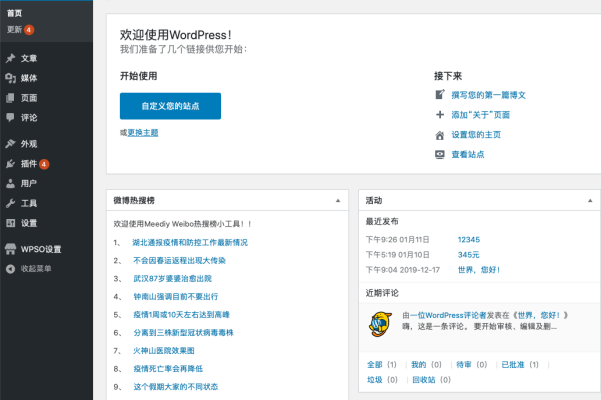Open recent post 12345
601x400 pixels.
469,239
